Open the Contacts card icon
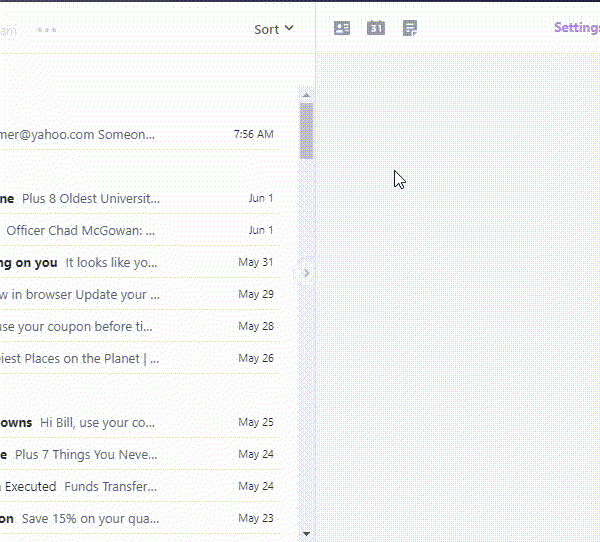This screenshot has width=600, height=542. point(342,28)
